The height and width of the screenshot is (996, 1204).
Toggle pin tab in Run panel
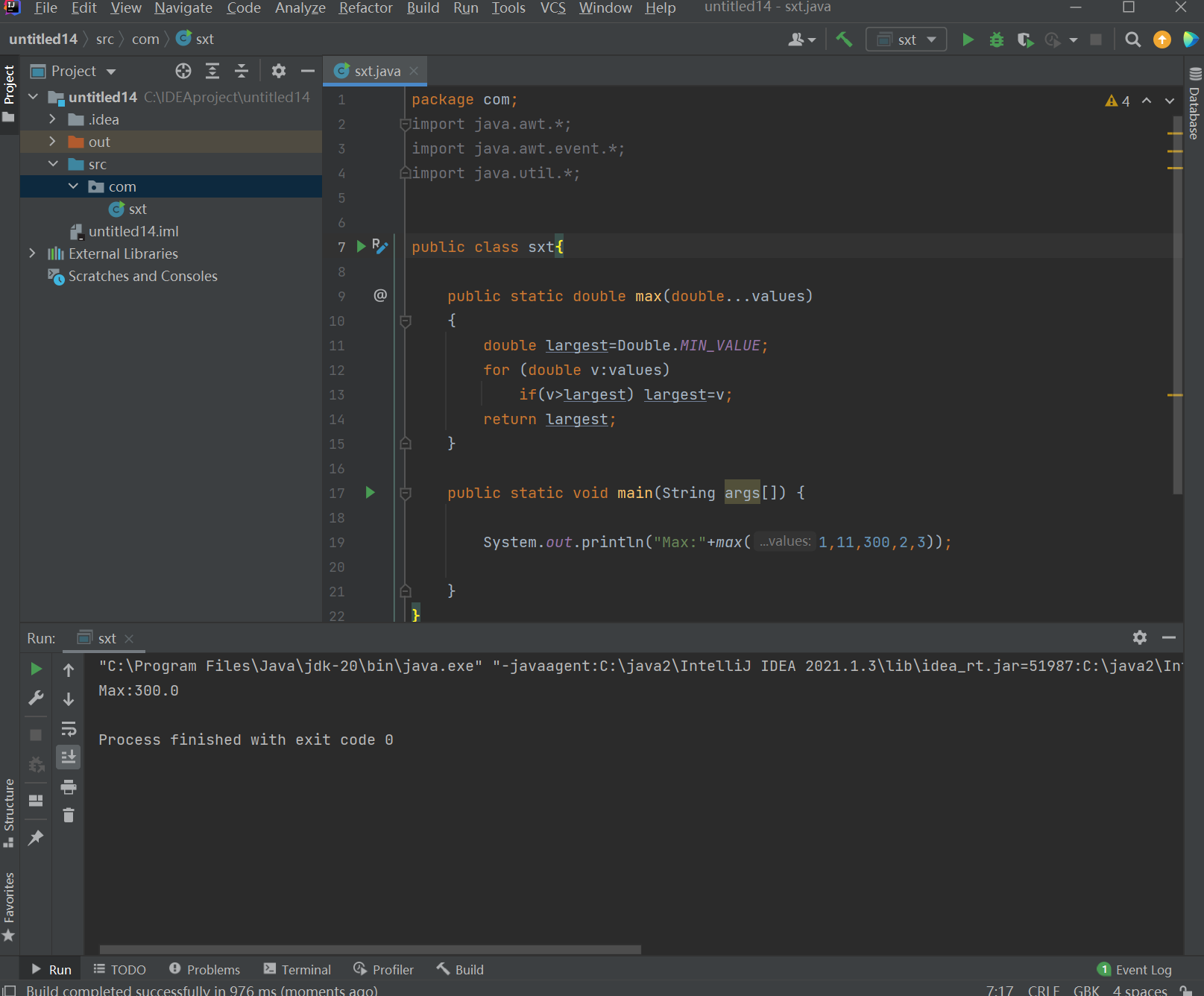(35, 838)
